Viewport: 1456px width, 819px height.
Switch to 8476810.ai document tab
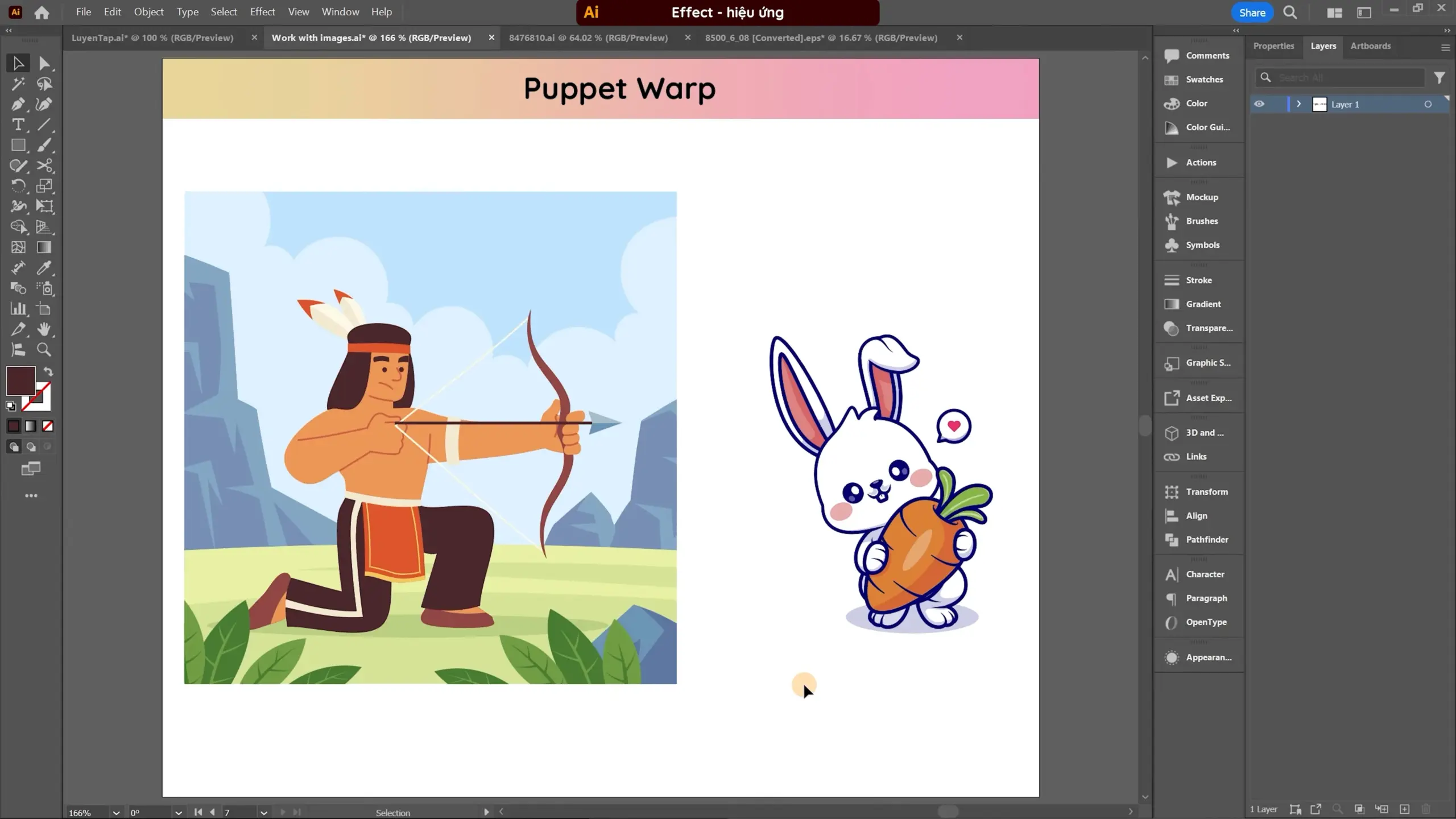588,38
